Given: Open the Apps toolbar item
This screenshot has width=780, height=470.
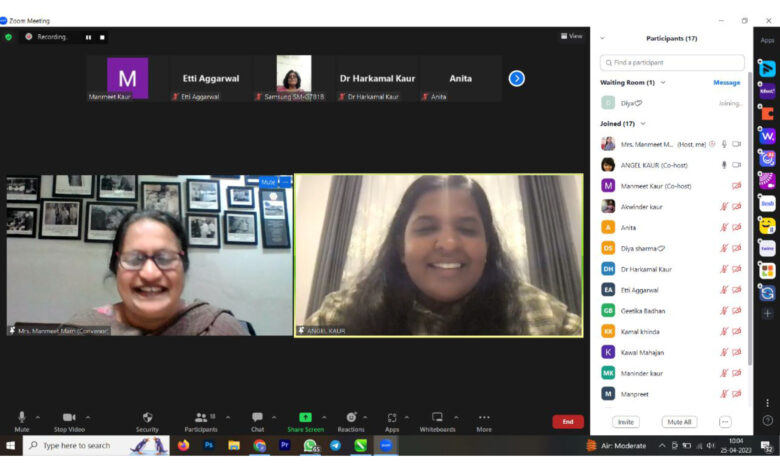Looking at the screenshot, I should (x=392, y=419).
